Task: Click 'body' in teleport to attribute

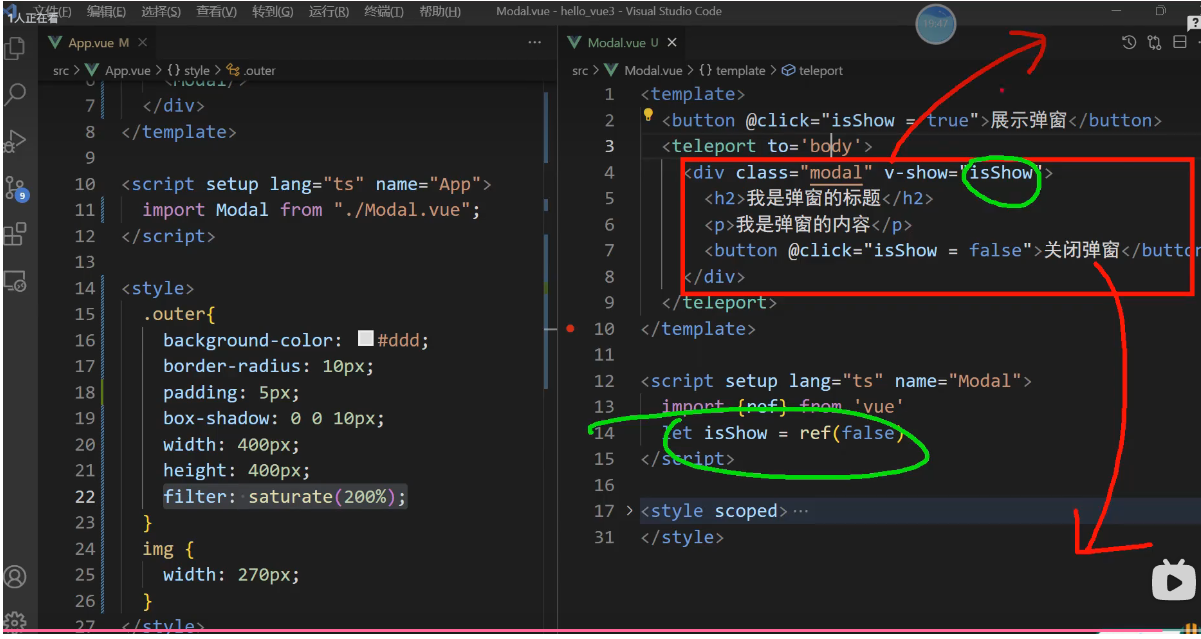Action: [831, 146]
